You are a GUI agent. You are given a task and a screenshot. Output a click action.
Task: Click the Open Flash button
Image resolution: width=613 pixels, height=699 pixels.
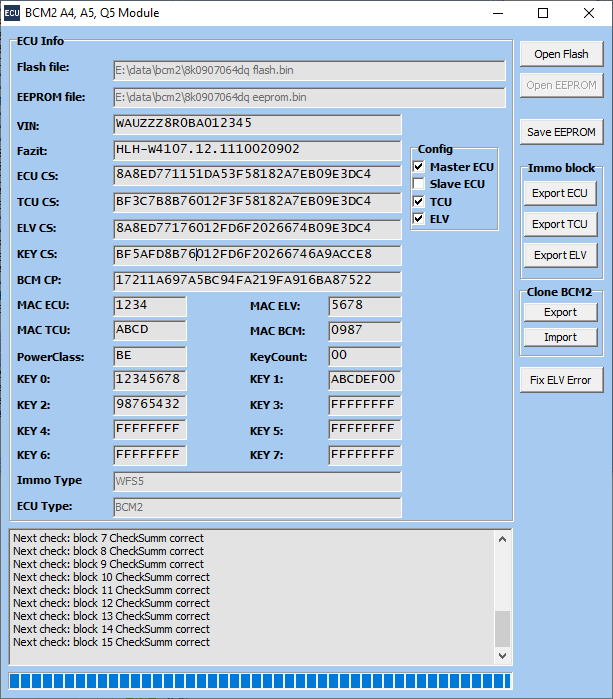pos(560,54)
